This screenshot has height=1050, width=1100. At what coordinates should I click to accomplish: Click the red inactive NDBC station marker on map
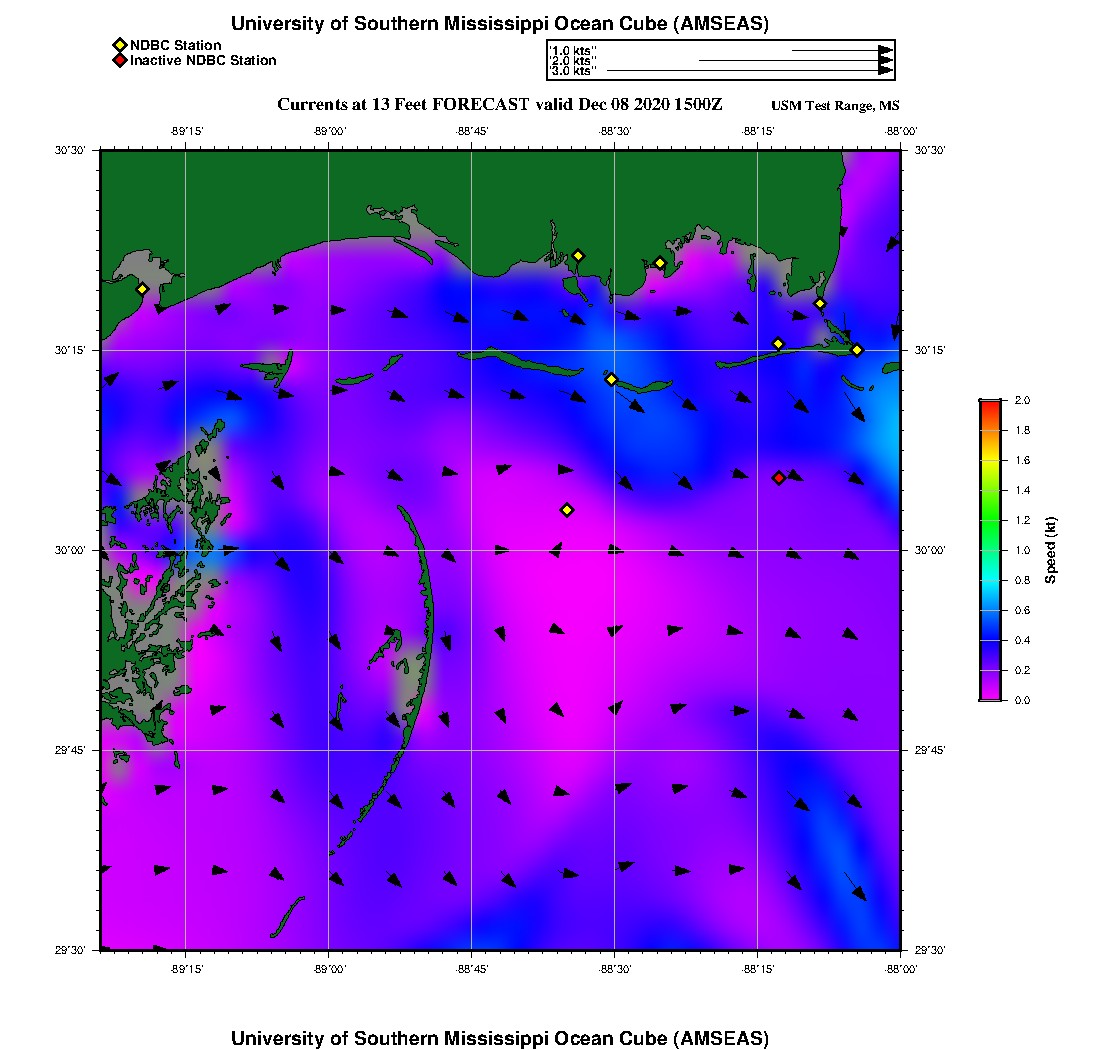coord(779,478)
